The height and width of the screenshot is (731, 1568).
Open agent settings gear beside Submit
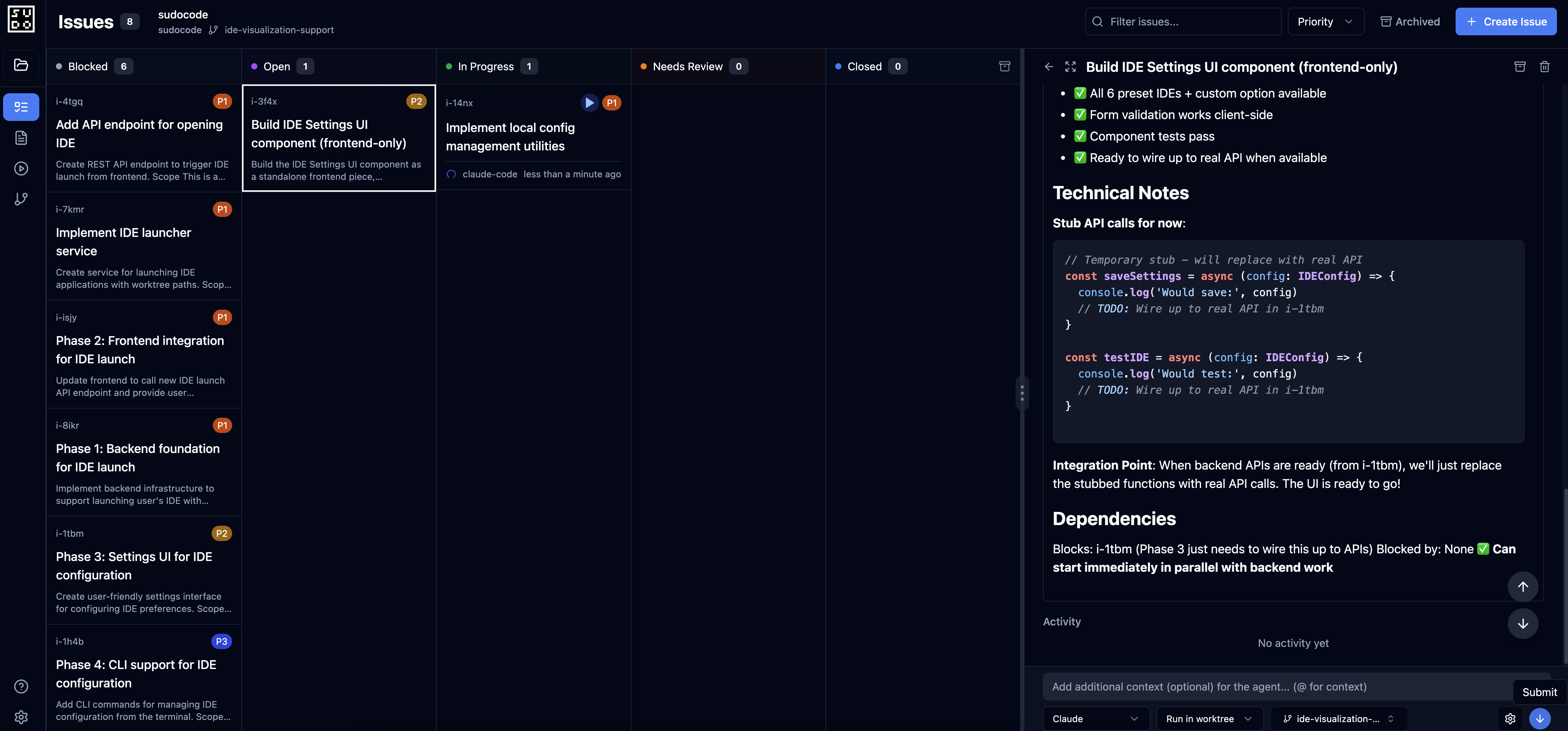pyautogui.click(x=1510, y=718)
